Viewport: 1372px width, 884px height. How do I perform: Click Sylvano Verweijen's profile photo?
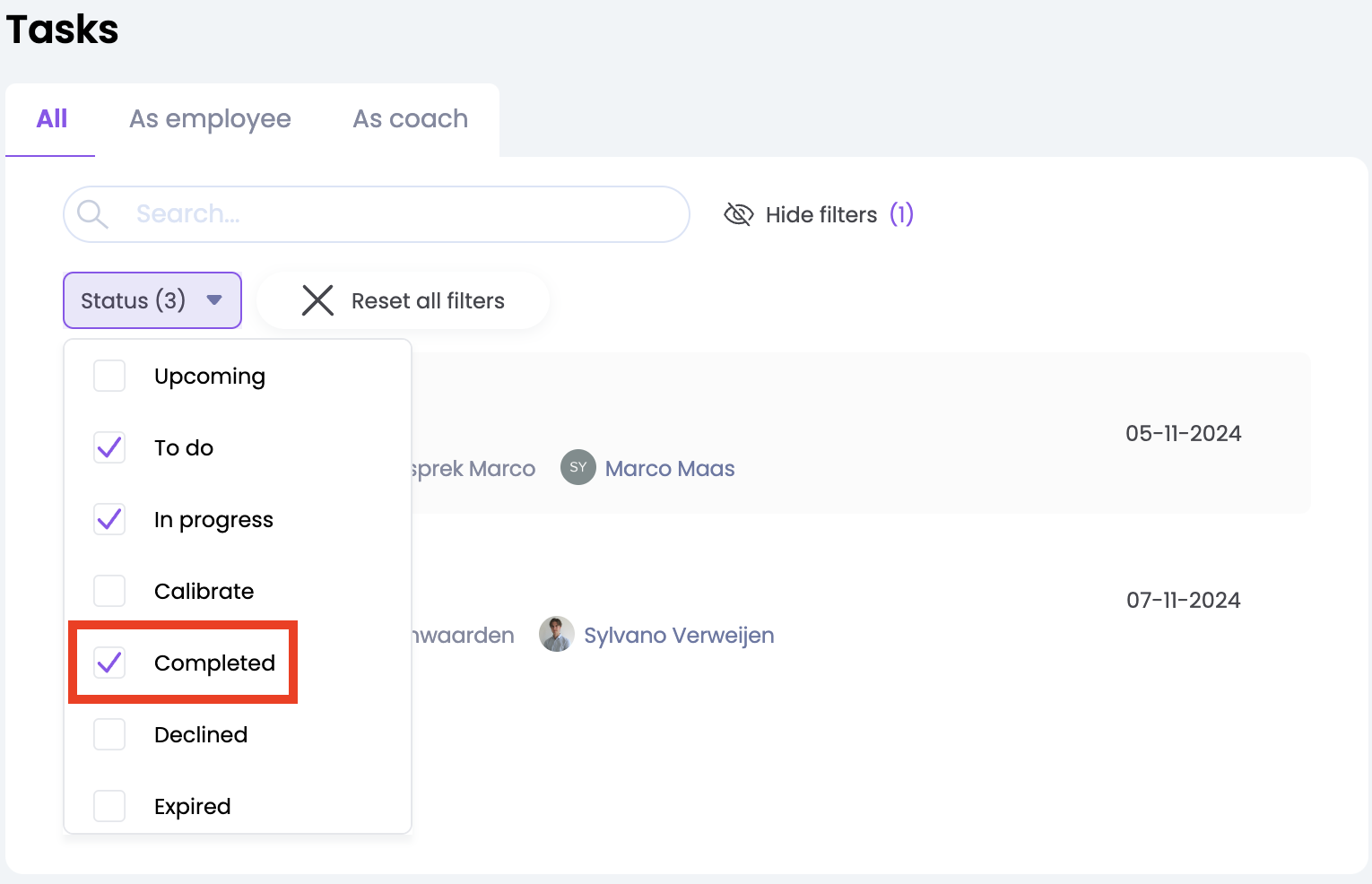point(556,635)
